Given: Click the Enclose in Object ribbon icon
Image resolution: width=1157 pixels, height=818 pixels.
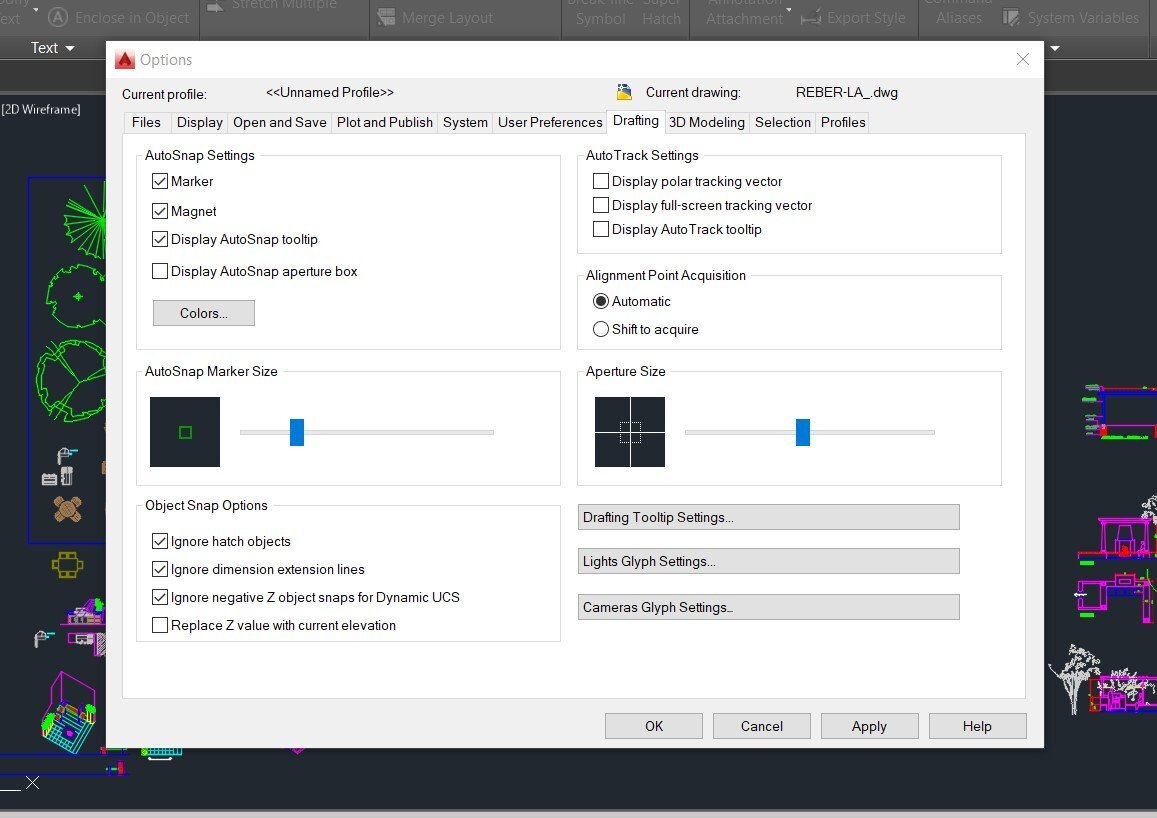Looking at the screenshot, I should tap(58, 18).
